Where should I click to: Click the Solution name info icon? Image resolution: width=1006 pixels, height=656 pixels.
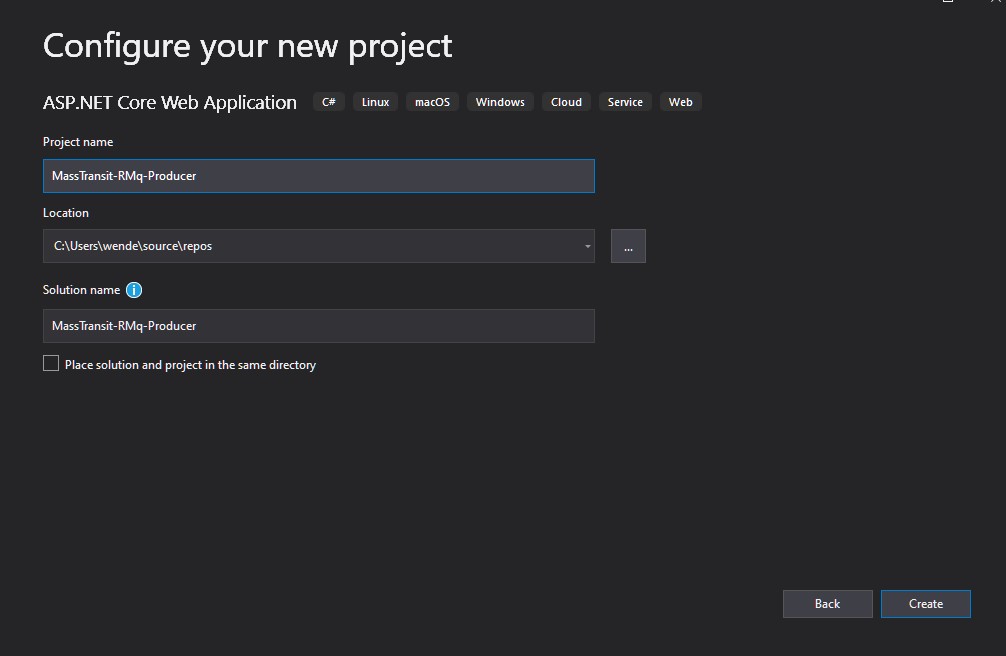(133, 290)
